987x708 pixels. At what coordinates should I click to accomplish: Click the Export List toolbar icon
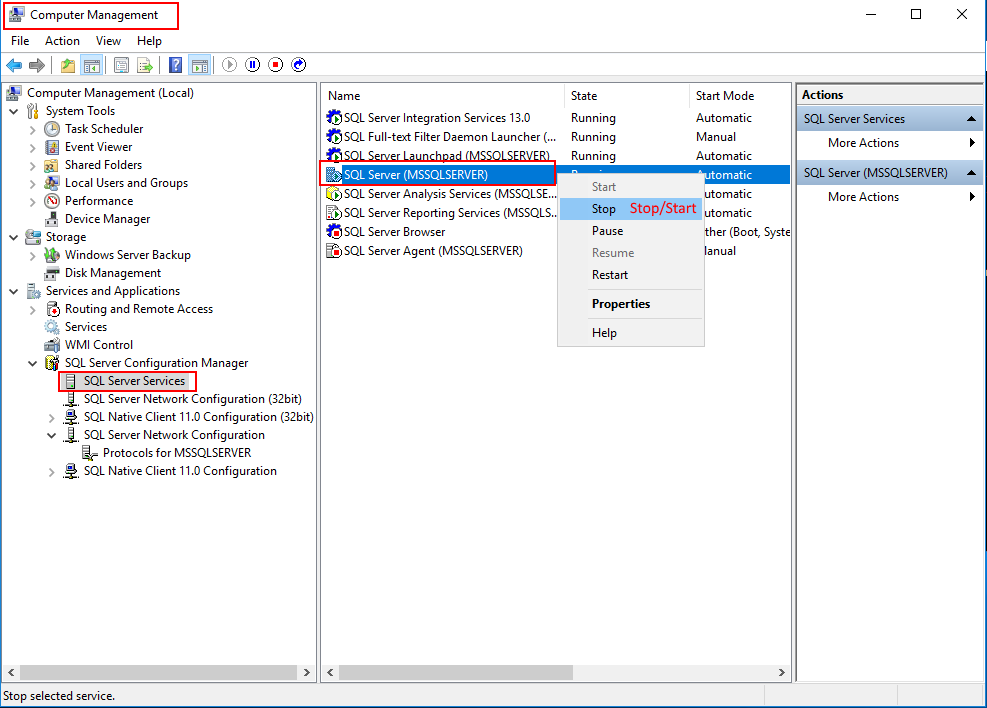[145, 65]
